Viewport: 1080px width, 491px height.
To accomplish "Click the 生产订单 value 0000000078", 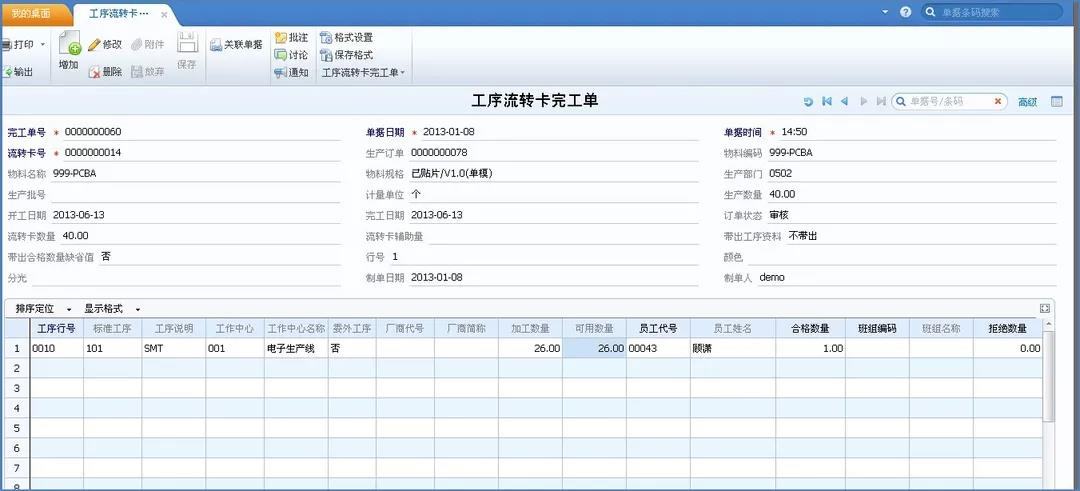I will pos(439,153).
